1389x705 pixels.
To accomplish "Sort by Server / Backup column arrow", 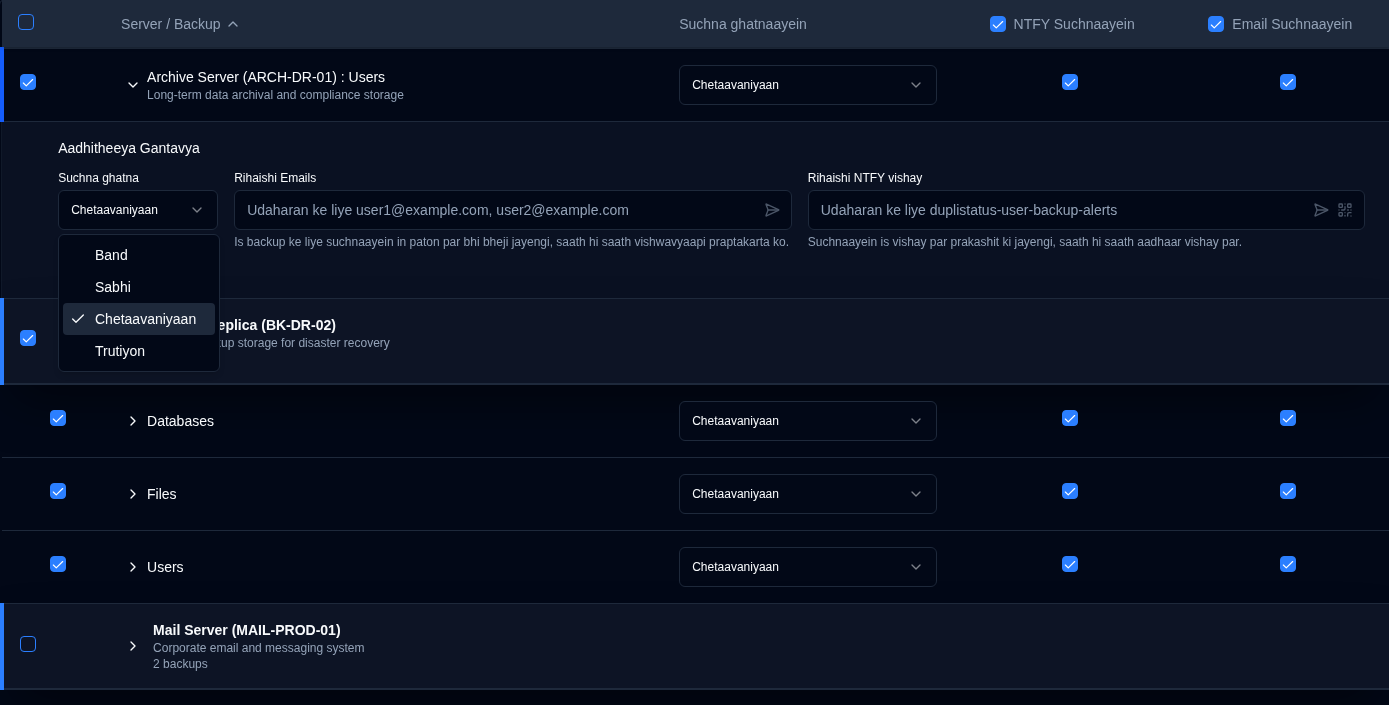I will click(233, 24).
